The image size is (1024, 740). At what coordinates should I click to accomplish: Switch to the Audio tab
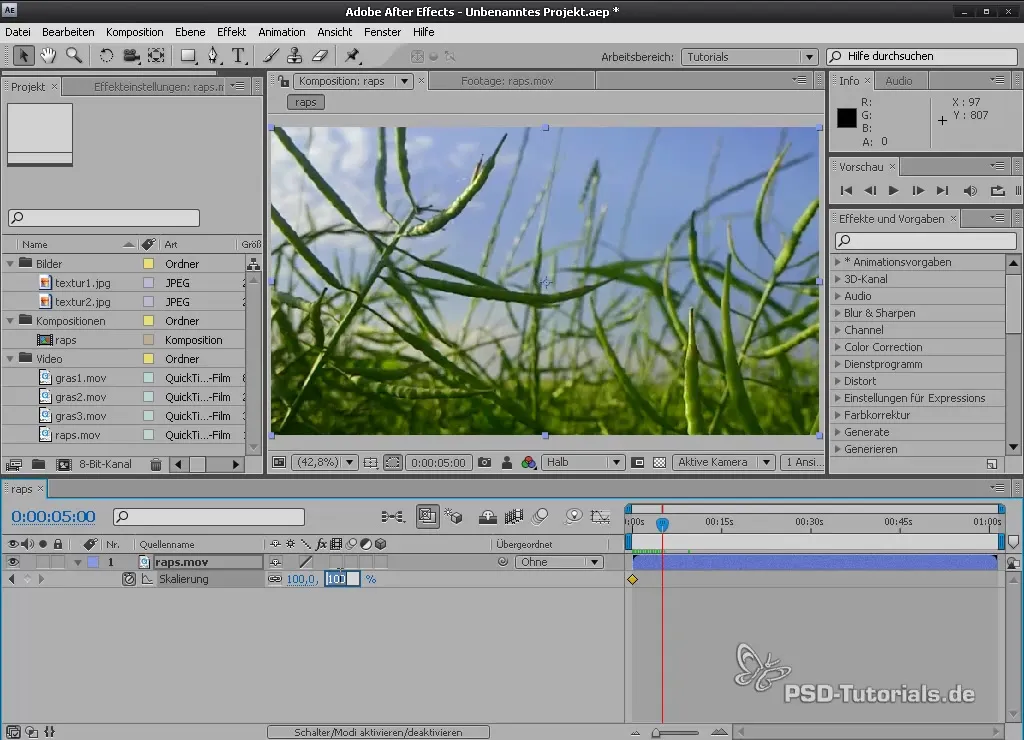coord(898,81)
